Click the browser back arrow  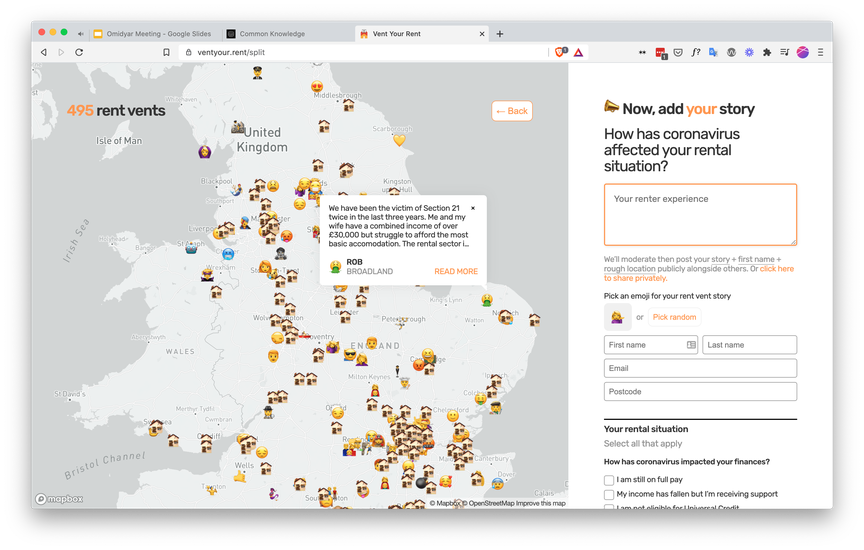click(43, 52)
